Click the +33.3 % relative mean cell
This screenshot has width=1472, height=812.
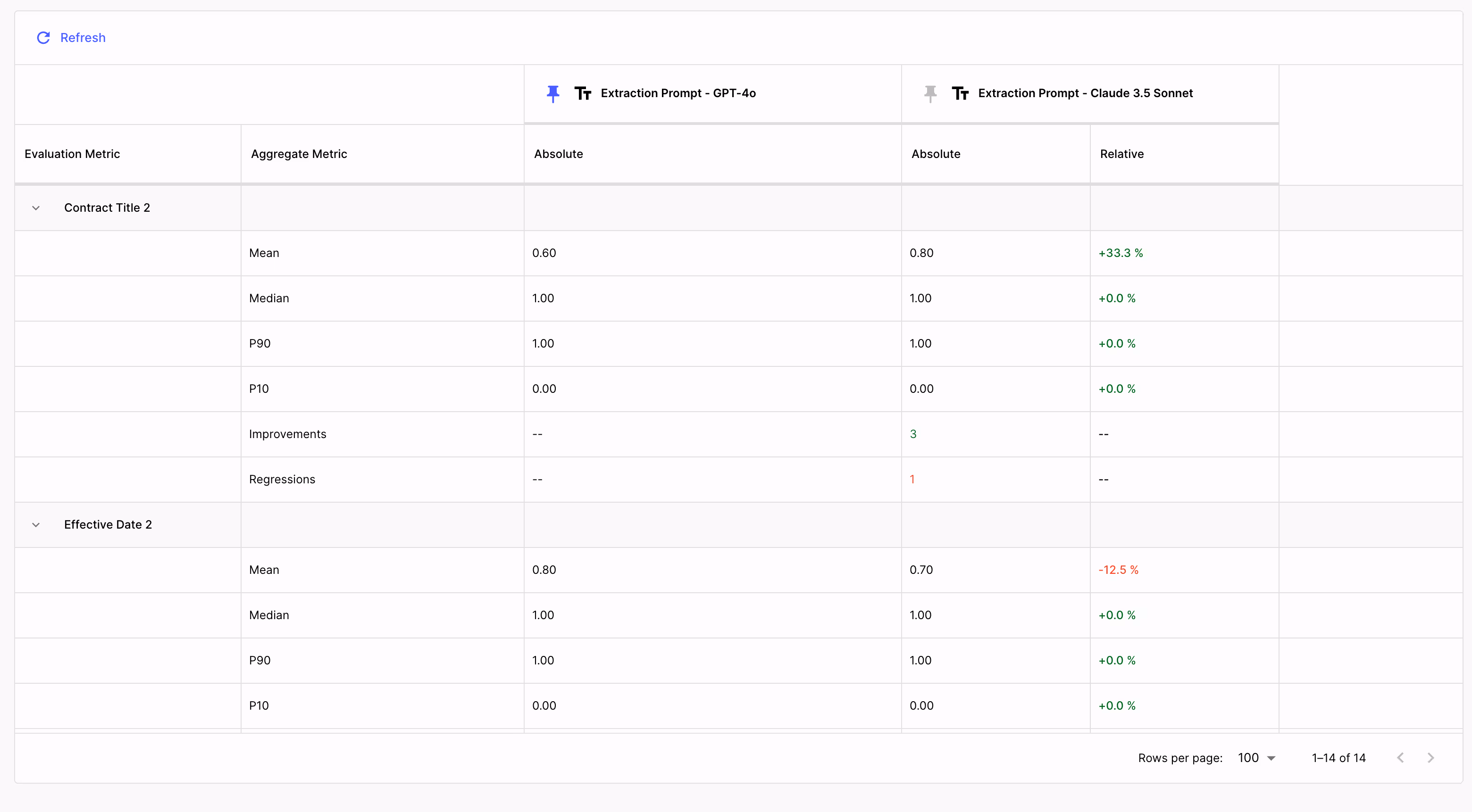(x=1120, y=253)
